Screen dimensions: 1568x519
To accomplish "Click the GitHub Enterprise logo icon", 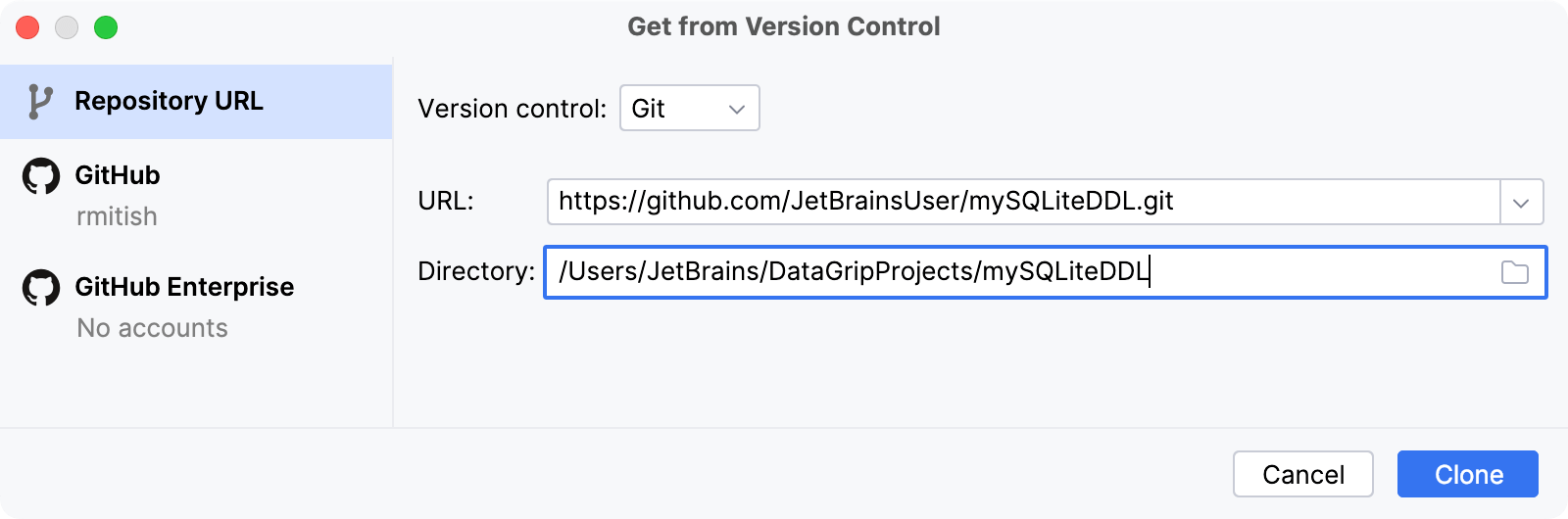I will pyautogui.click(x=41, y=288).
